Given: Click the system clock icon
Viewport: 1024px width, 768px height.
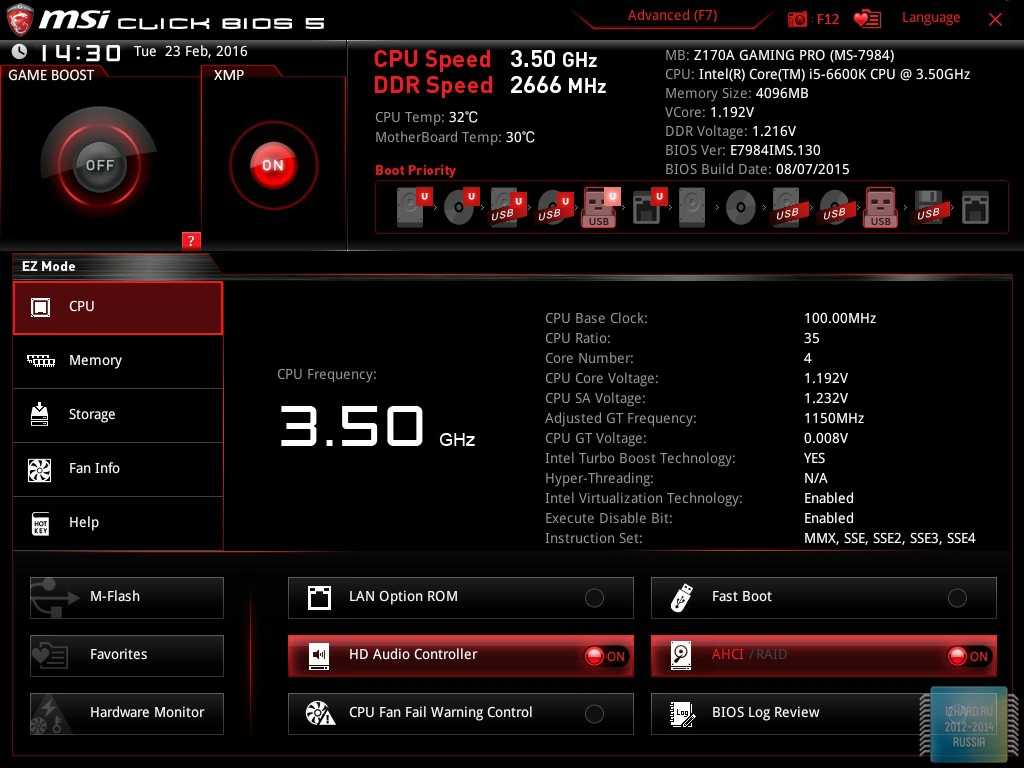Looking at the screenshot, I should pos(20,51).
